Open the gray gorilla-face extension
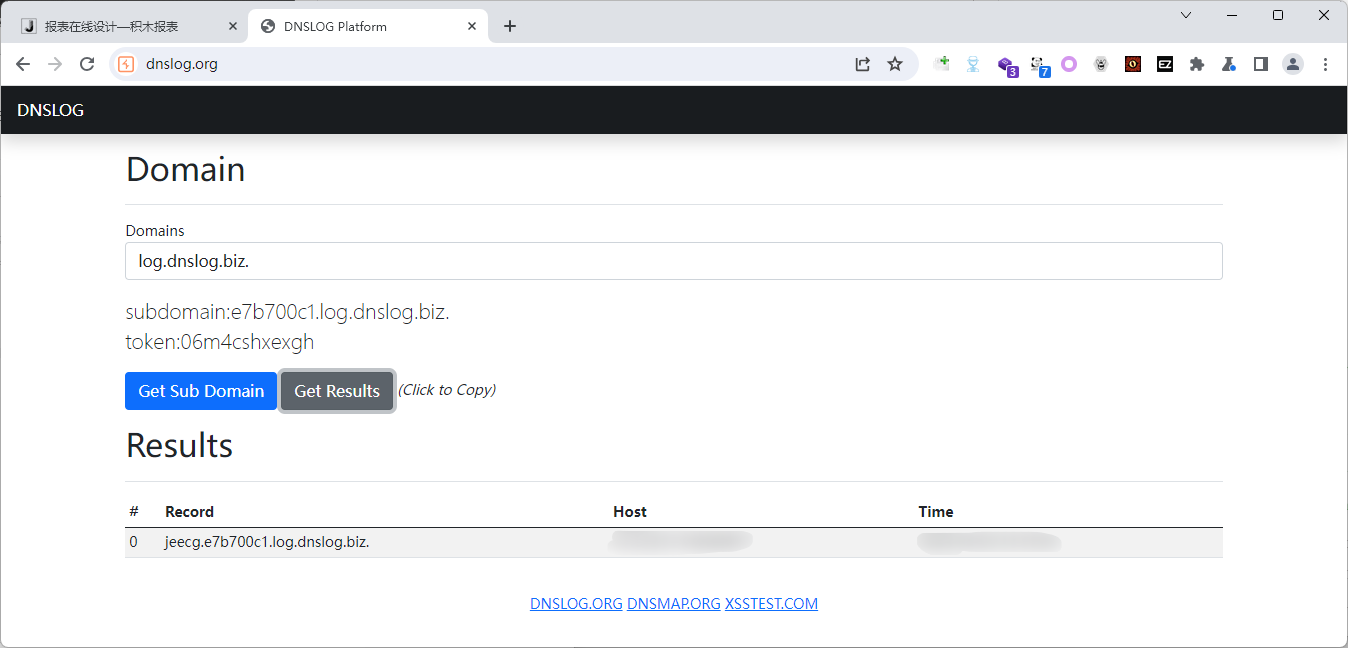 coord(1101,64)
